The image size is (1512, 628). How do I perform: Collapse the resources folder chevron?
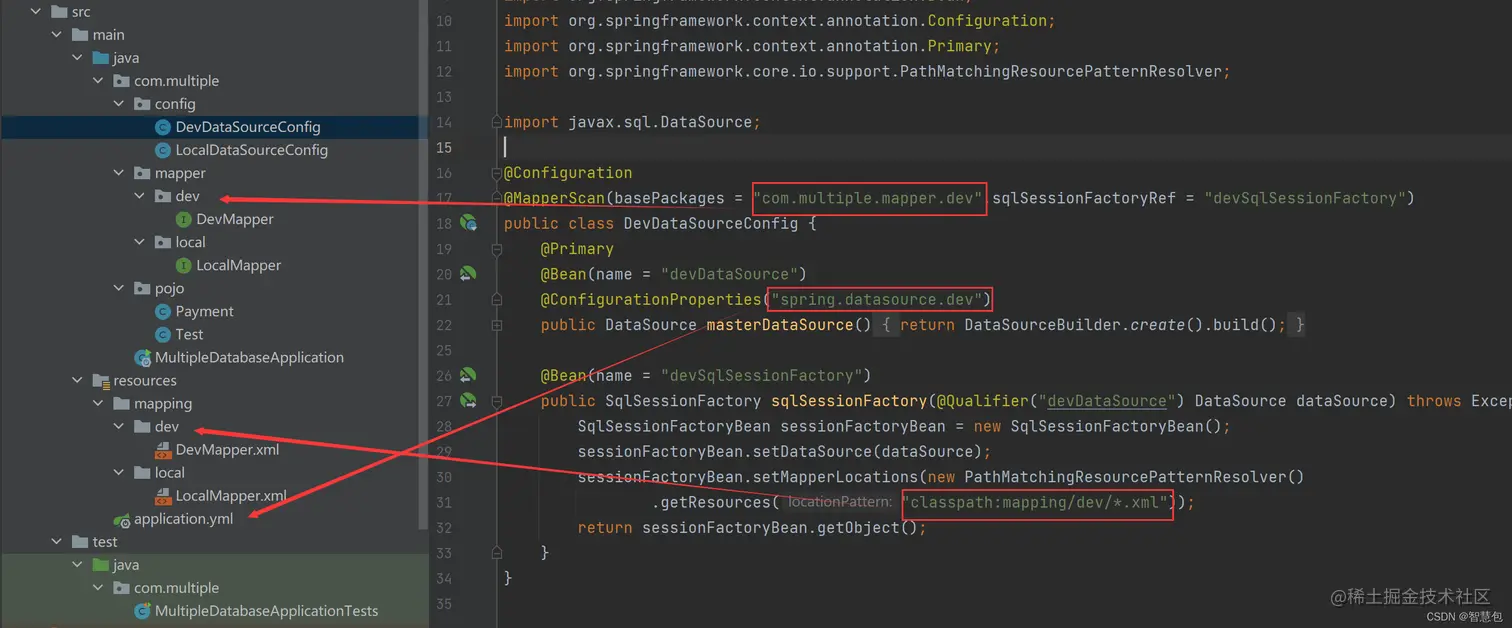77,380
